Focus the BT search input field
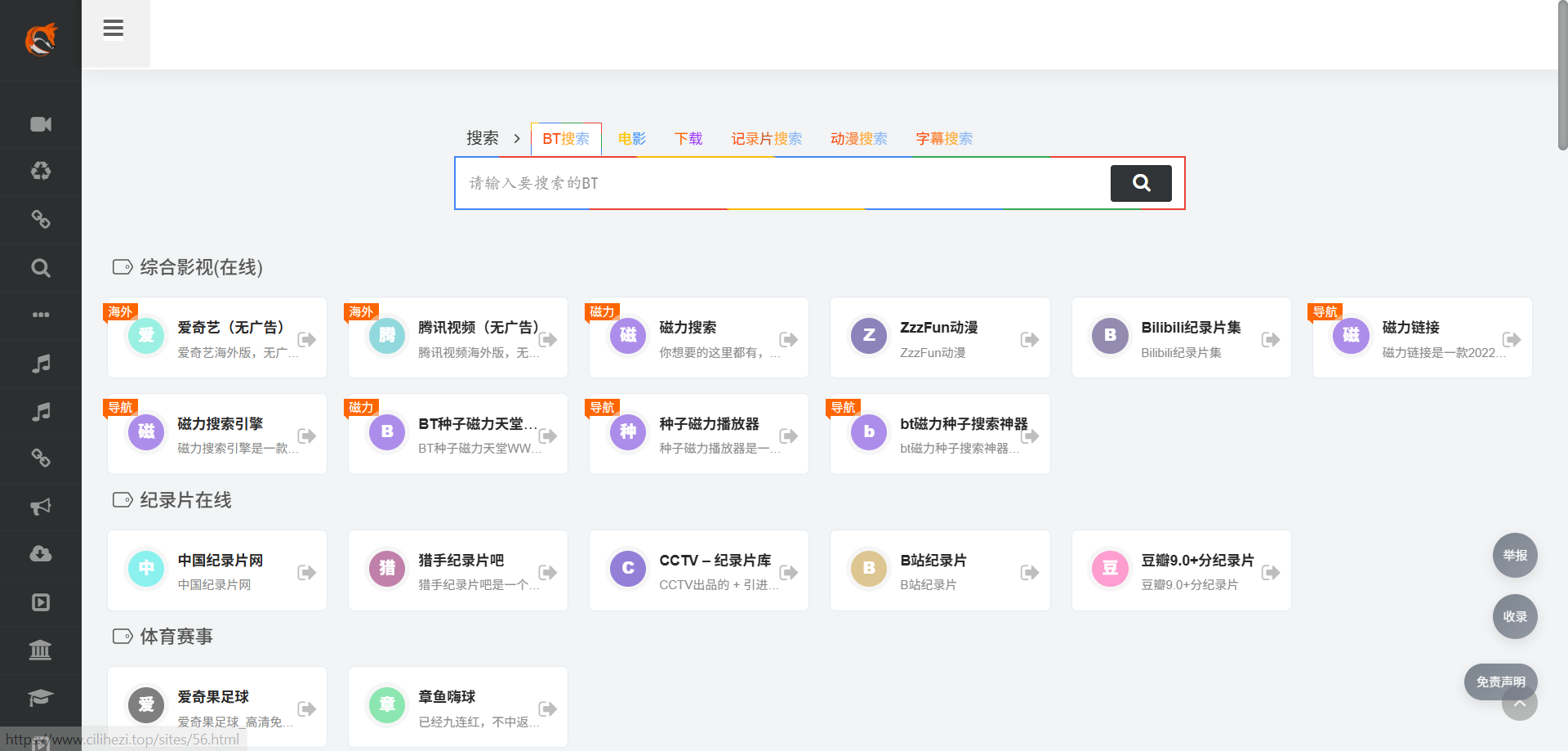 (782, 183)
